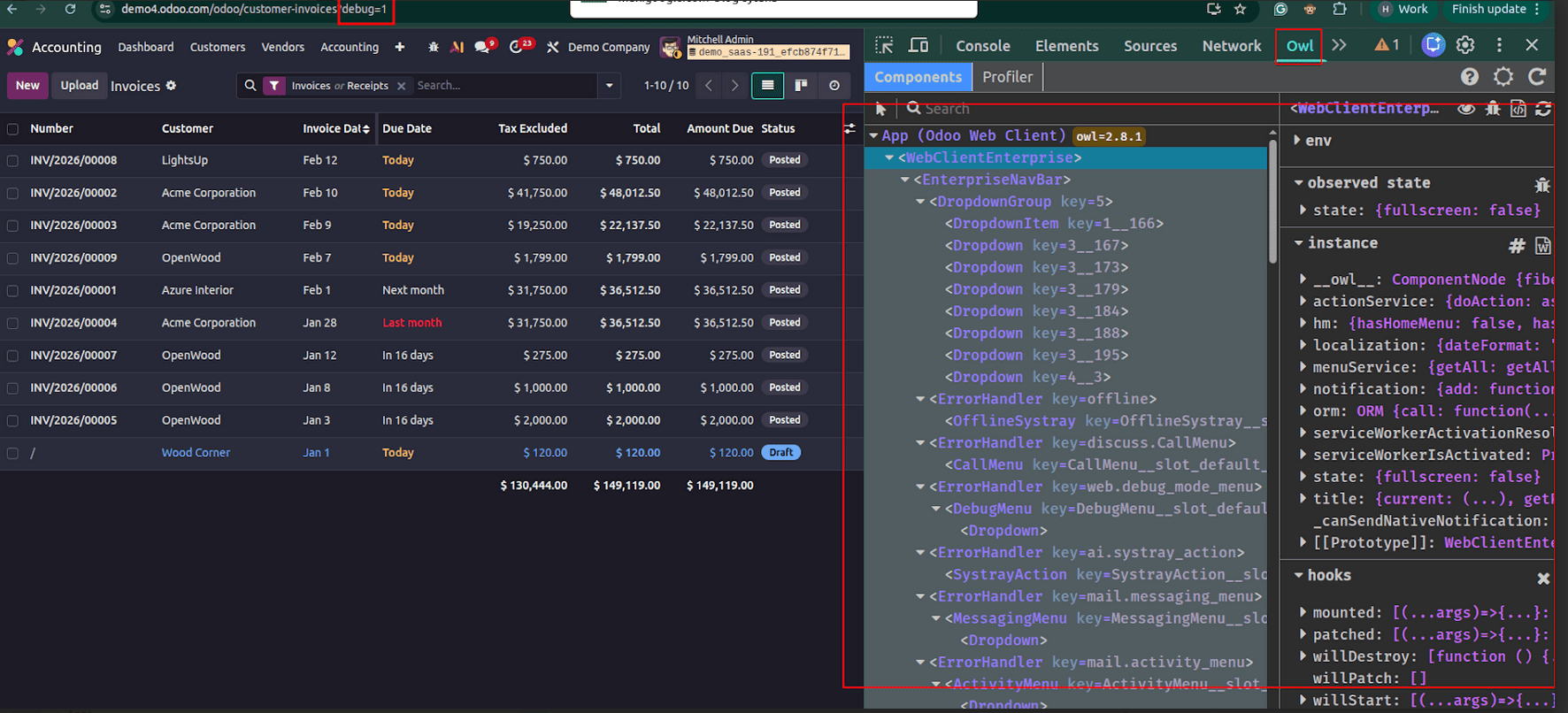Open the AI systray icon
The height and width of the screenshot is (713, 1568).
[457, 47]
